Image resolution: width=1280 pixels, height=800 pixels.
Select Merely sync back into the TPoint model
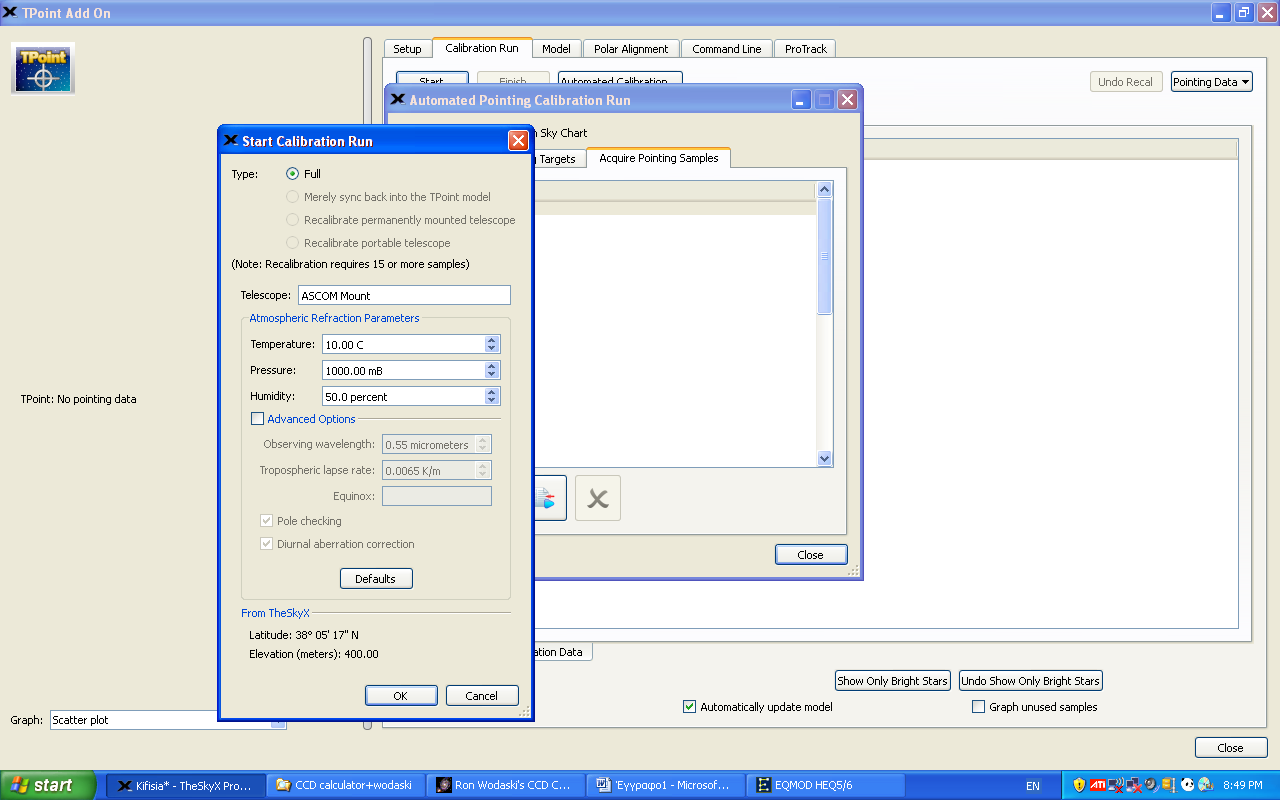[293, 197]
